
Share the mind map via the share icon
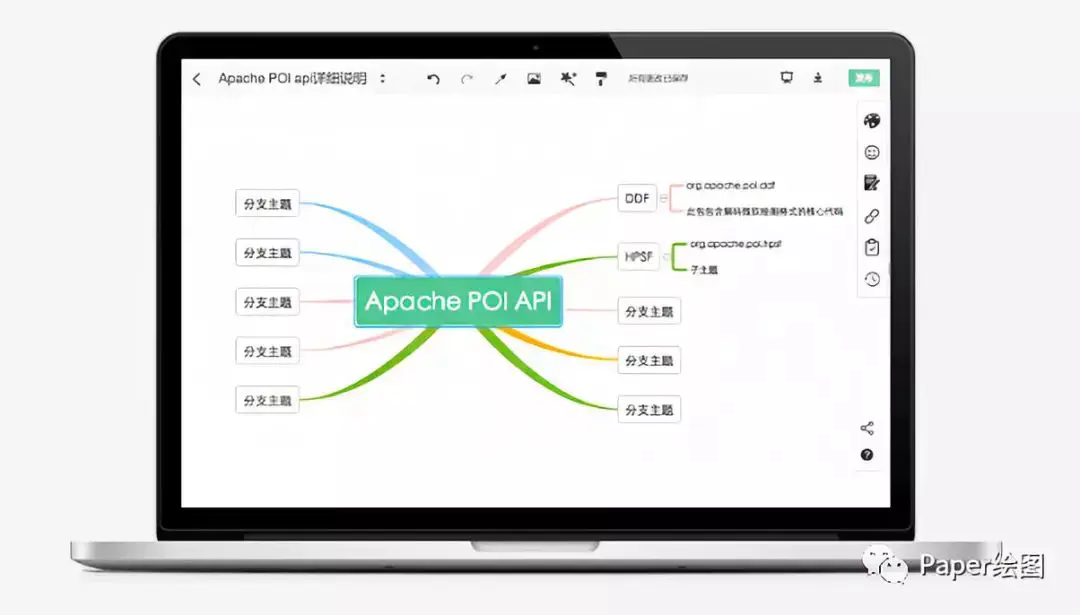point(866,427)
